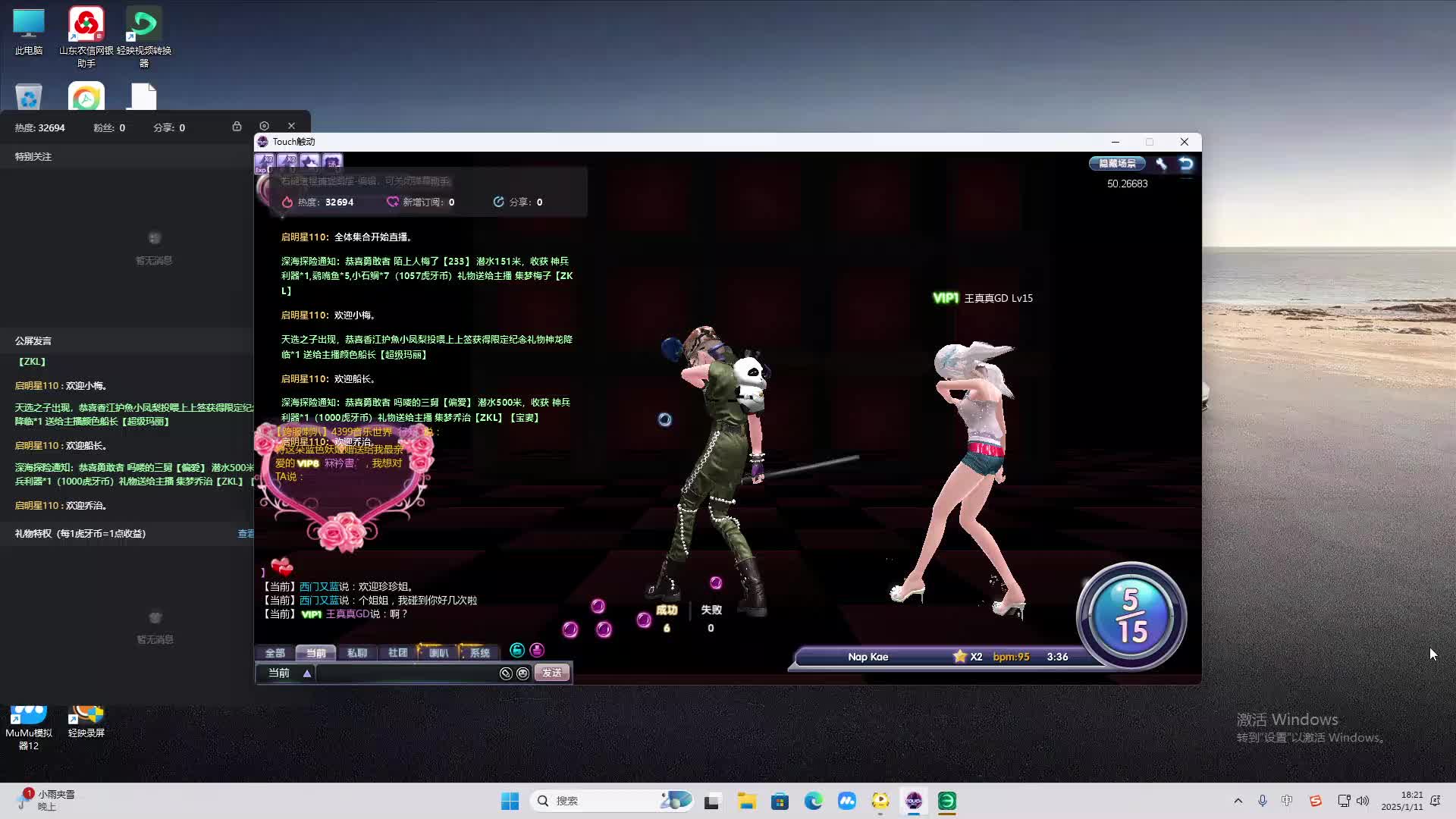Open settings gear of the stream panel
Viewport: 1456px width, 819px height.
(264, 126)
